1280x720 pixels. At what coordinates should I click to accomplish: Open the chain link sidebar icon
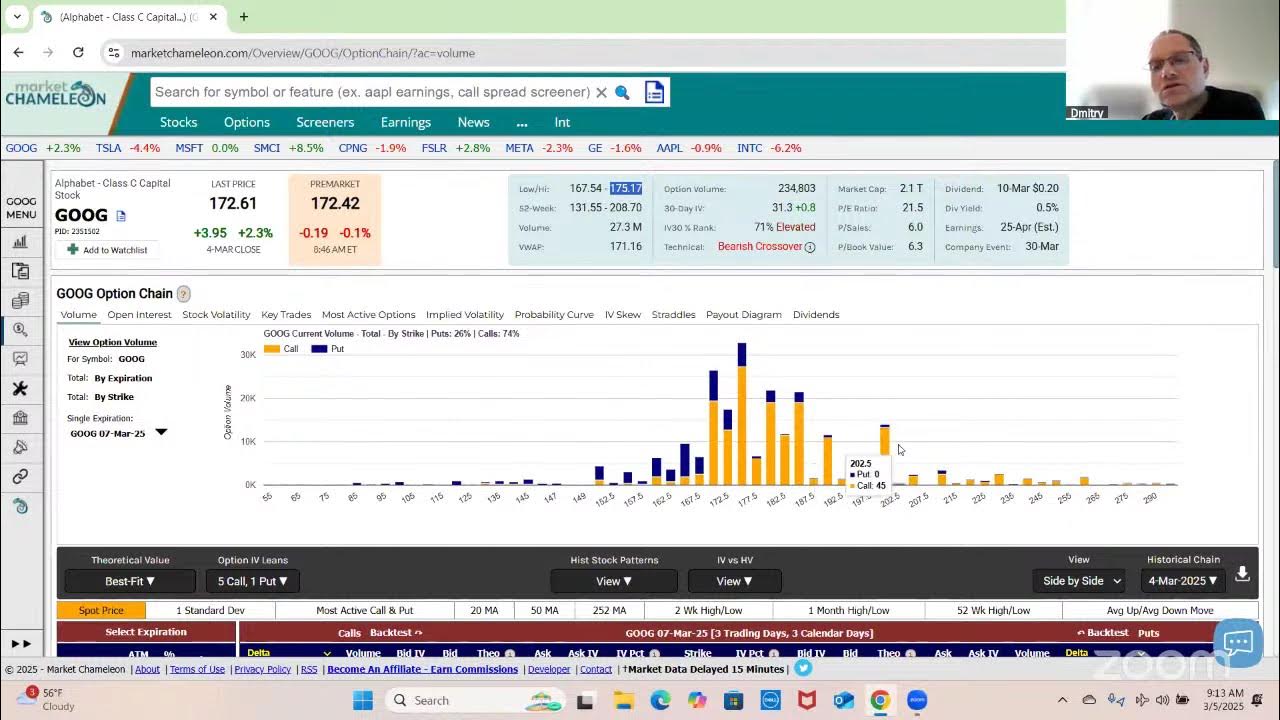pyautogui.click(x=20, y=477)
